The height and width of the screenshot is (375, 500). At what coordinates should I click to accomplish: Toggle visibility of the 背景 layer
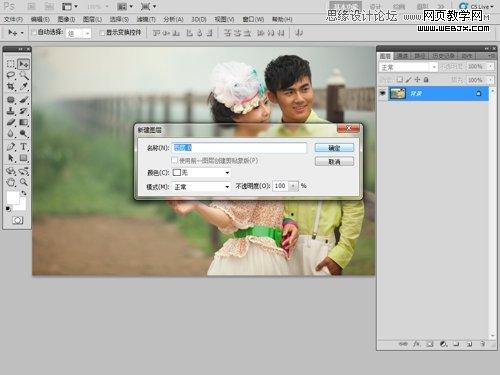382,93
